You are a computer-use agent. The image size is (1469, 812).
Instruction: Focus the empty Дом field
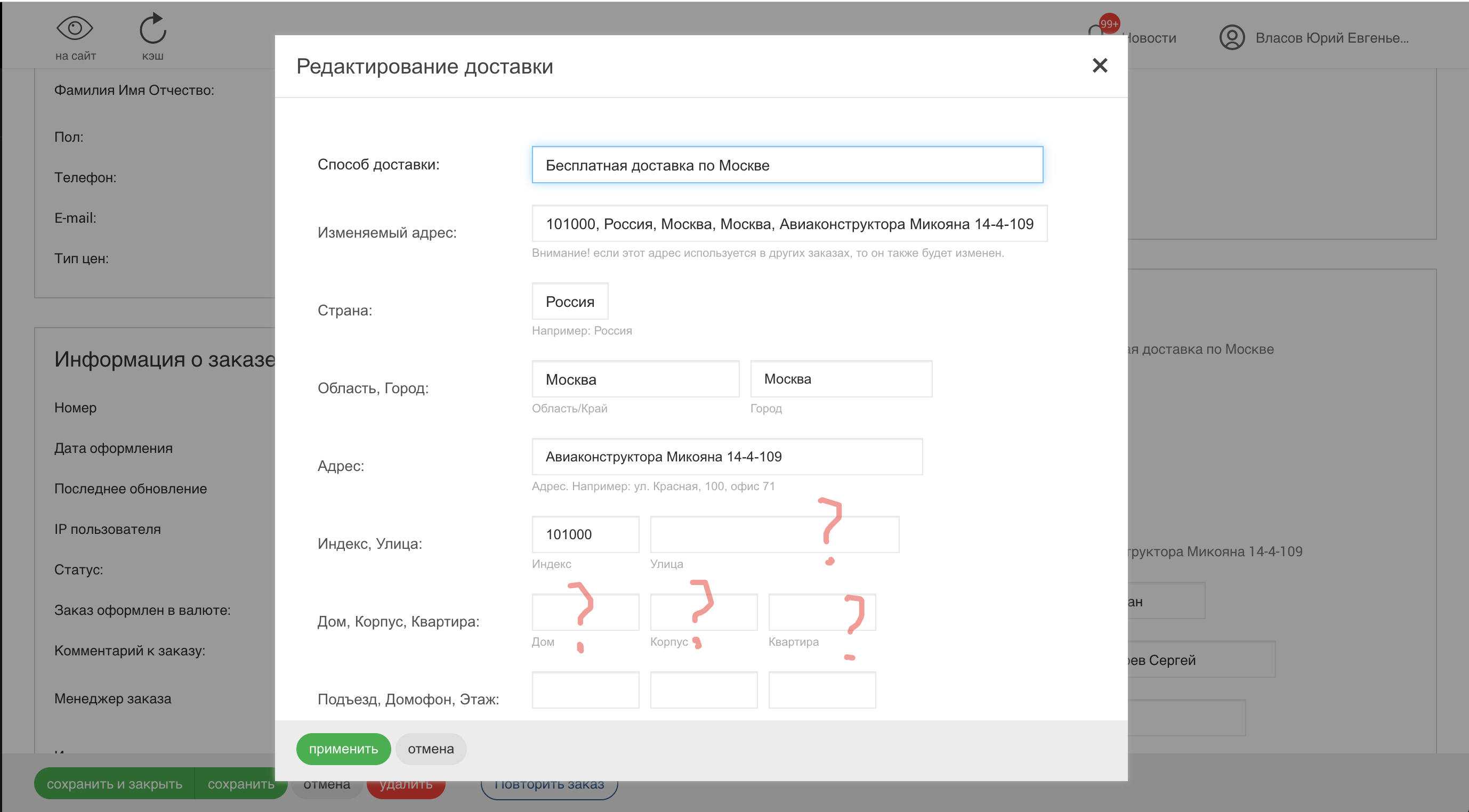coord(585,612)
